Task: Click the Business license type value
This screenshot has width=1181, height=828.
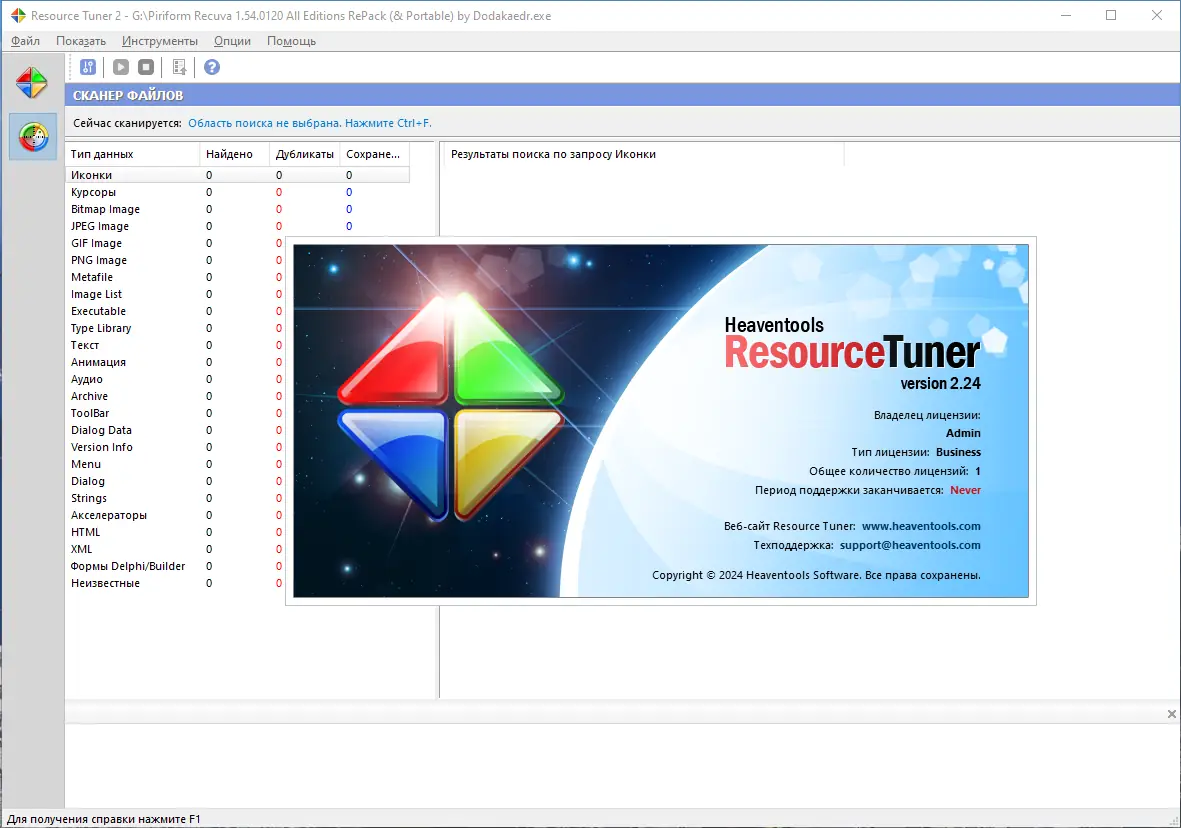Action: coord(958,452)
